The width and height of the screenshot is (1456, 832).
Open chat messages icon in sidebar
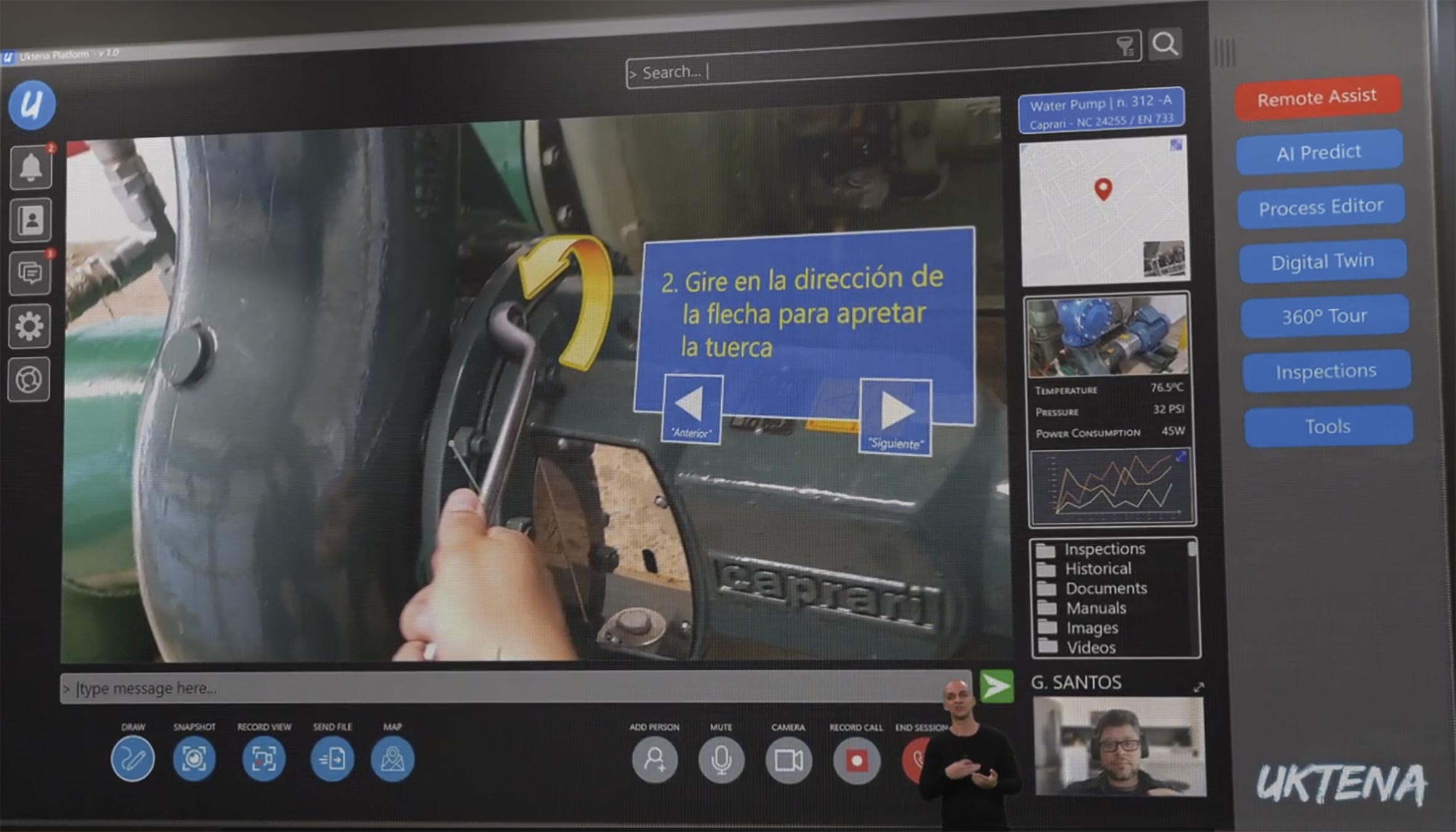(30, 272)
